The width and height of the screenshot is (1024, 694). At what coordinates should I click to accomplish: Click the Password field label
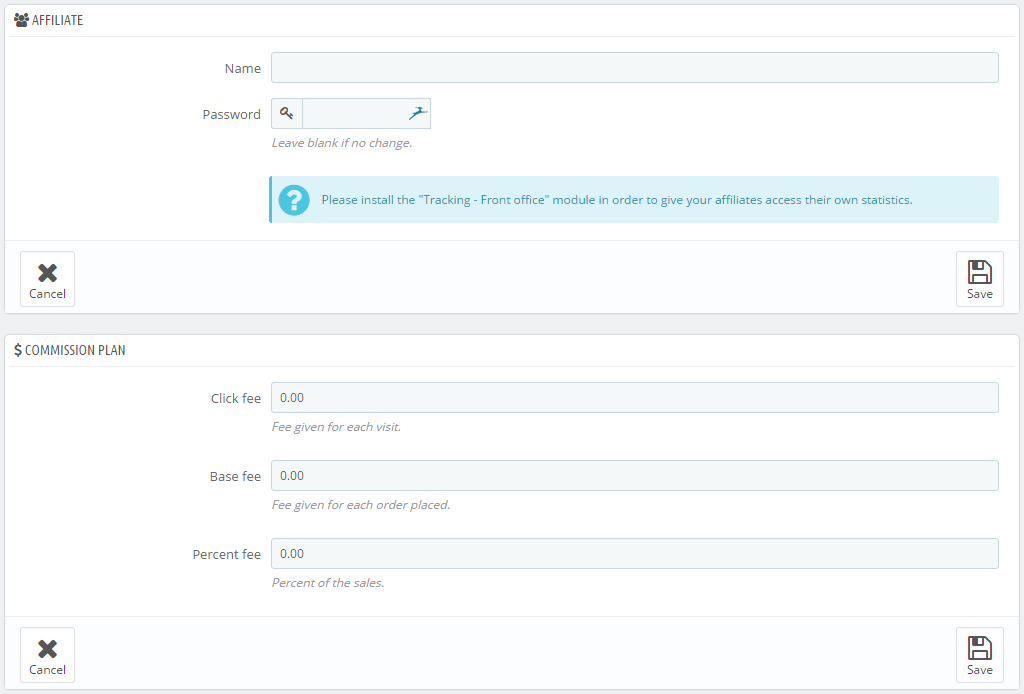231,115
